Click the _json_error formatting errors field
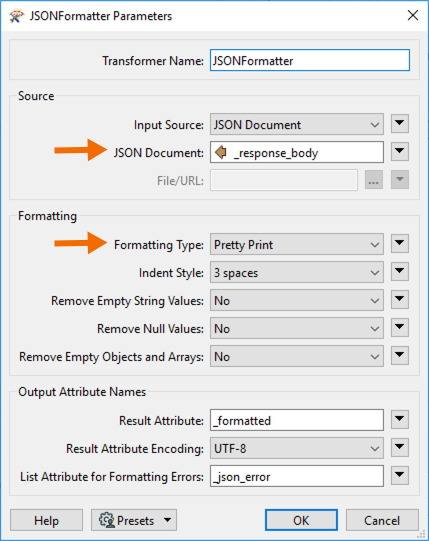This screenshot has width=429, height=541. pos(297,476)
